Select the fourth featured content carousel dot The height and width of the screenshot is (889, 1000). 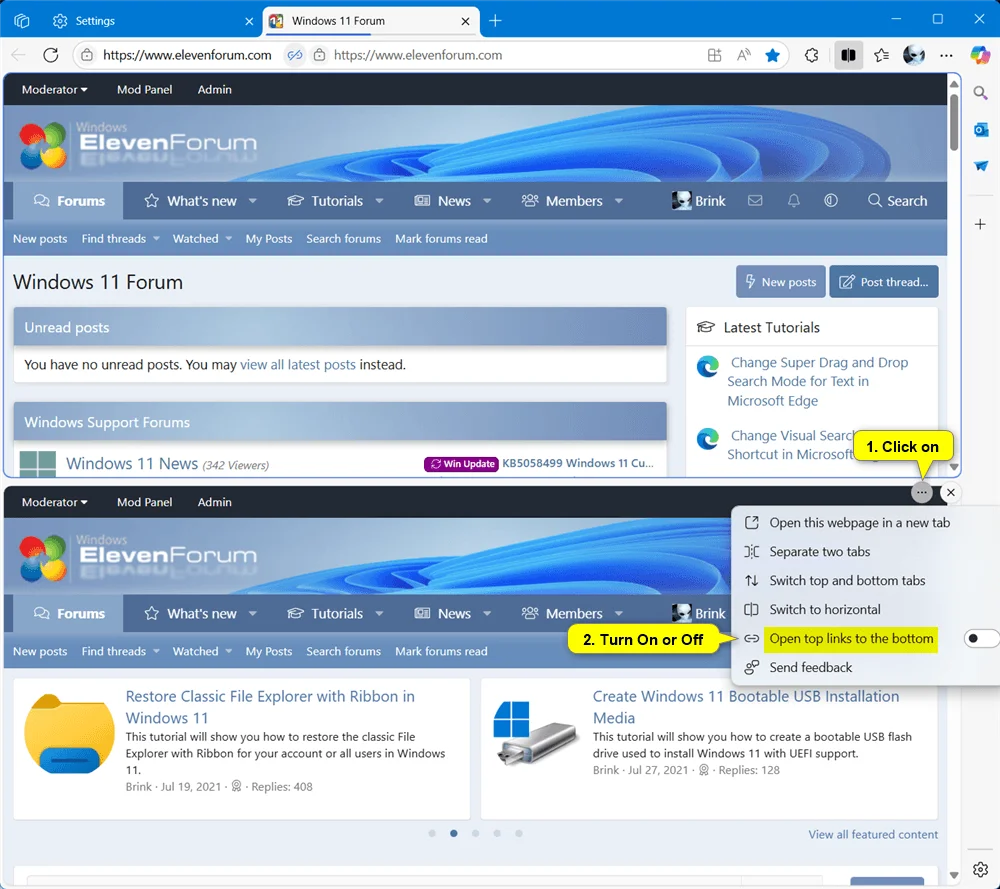pyautogui.click(x=497, y=834)
